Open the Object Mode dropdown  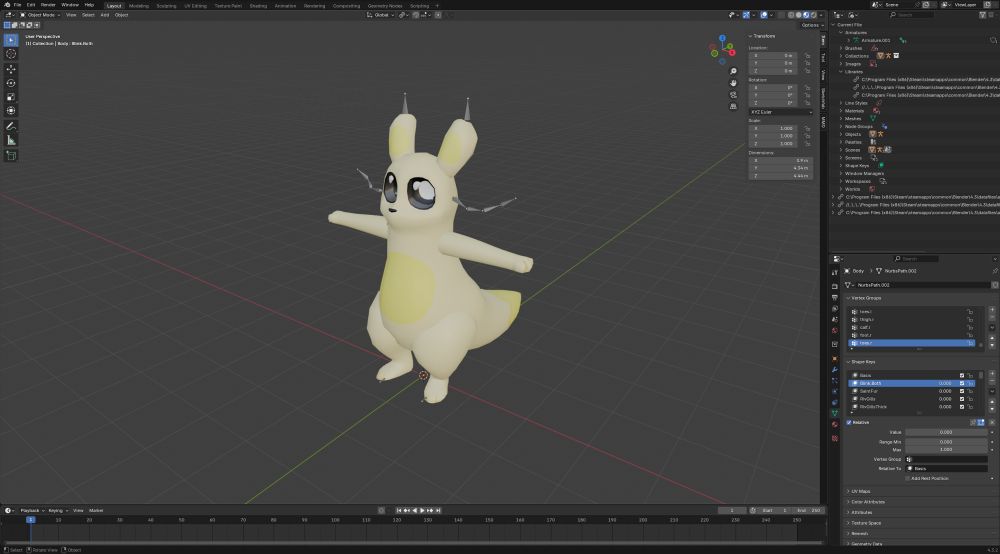(40, 15)
